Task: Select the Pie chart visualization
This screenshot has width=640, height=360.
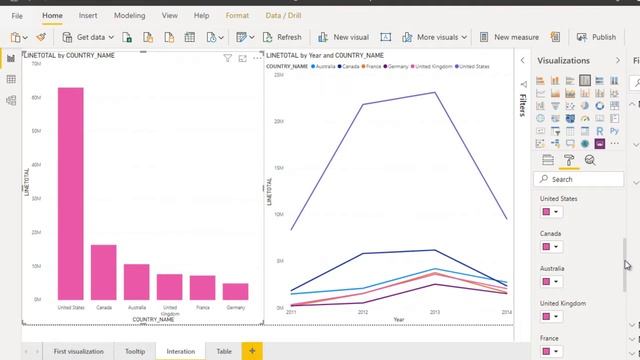Action: click(585, 106)
